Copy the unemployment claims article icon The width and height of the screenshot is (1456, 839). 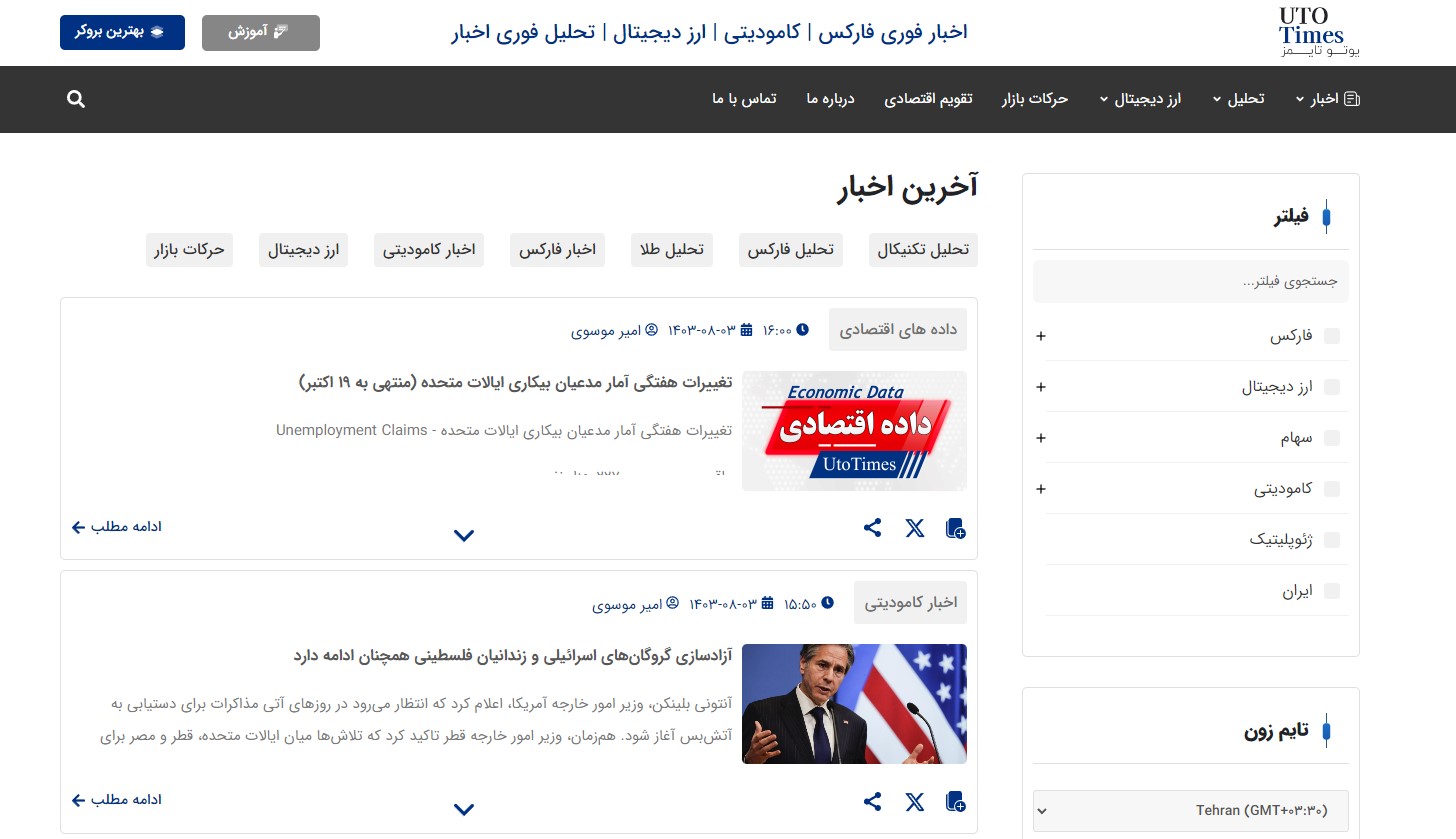point(956,528)
